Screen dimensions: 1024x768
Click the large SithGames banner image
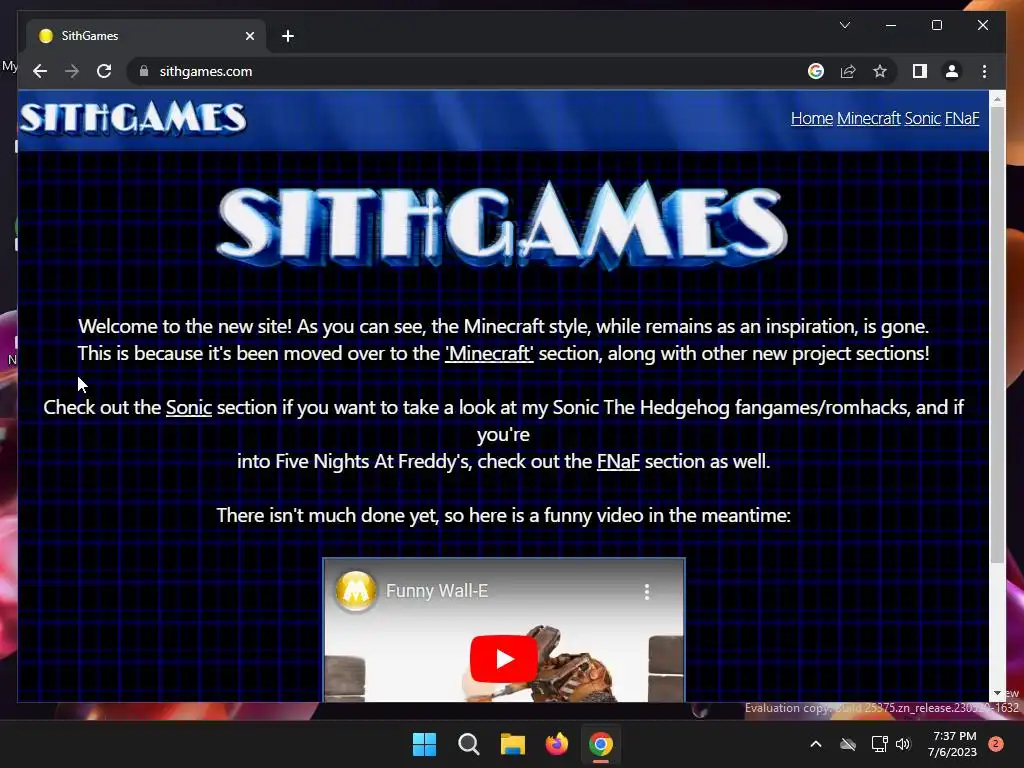pyautogui.click(x=502, y=225)
